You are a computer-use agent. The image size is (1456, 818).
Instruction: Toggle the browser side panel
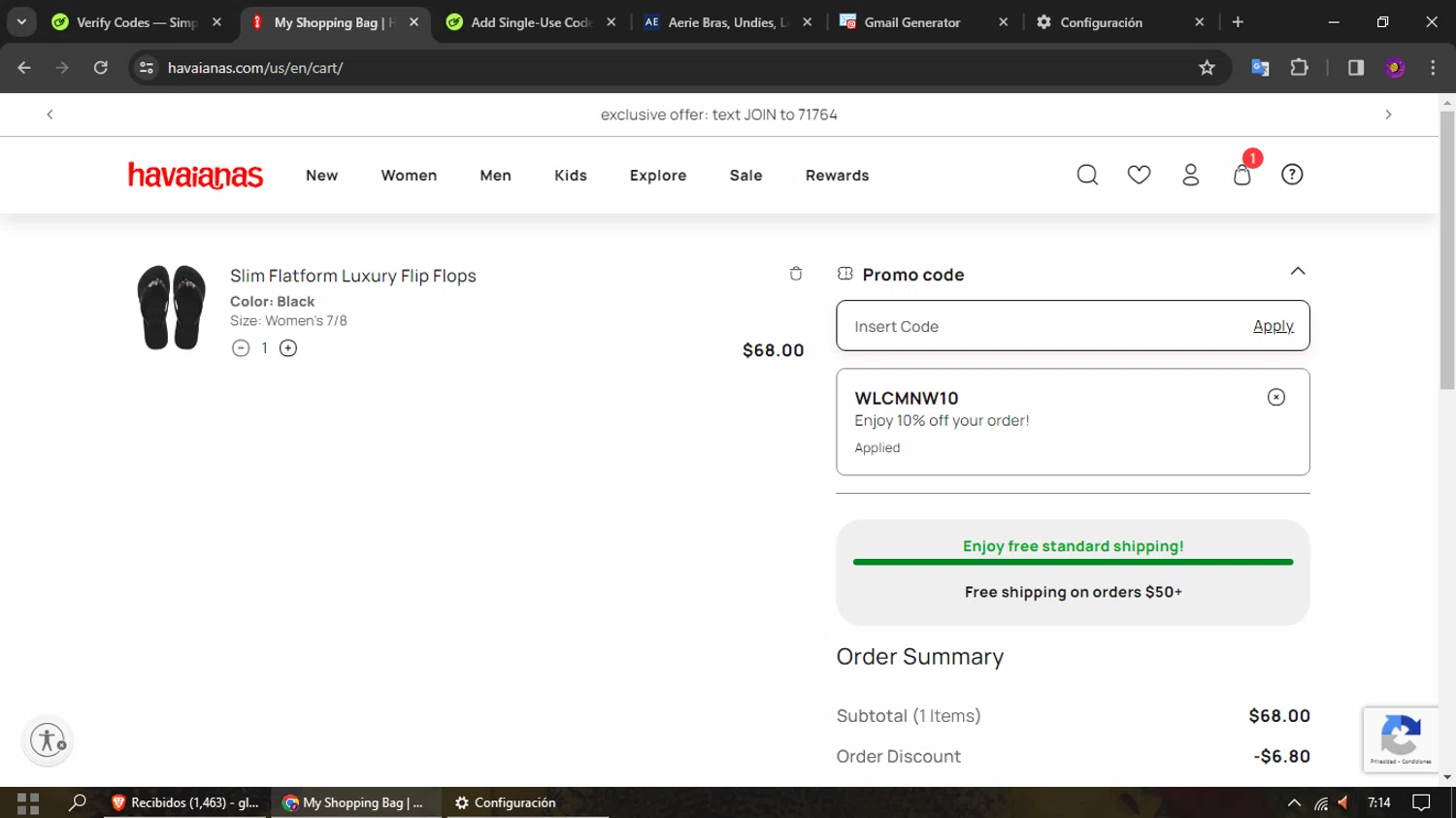(x=1356, y=67)
